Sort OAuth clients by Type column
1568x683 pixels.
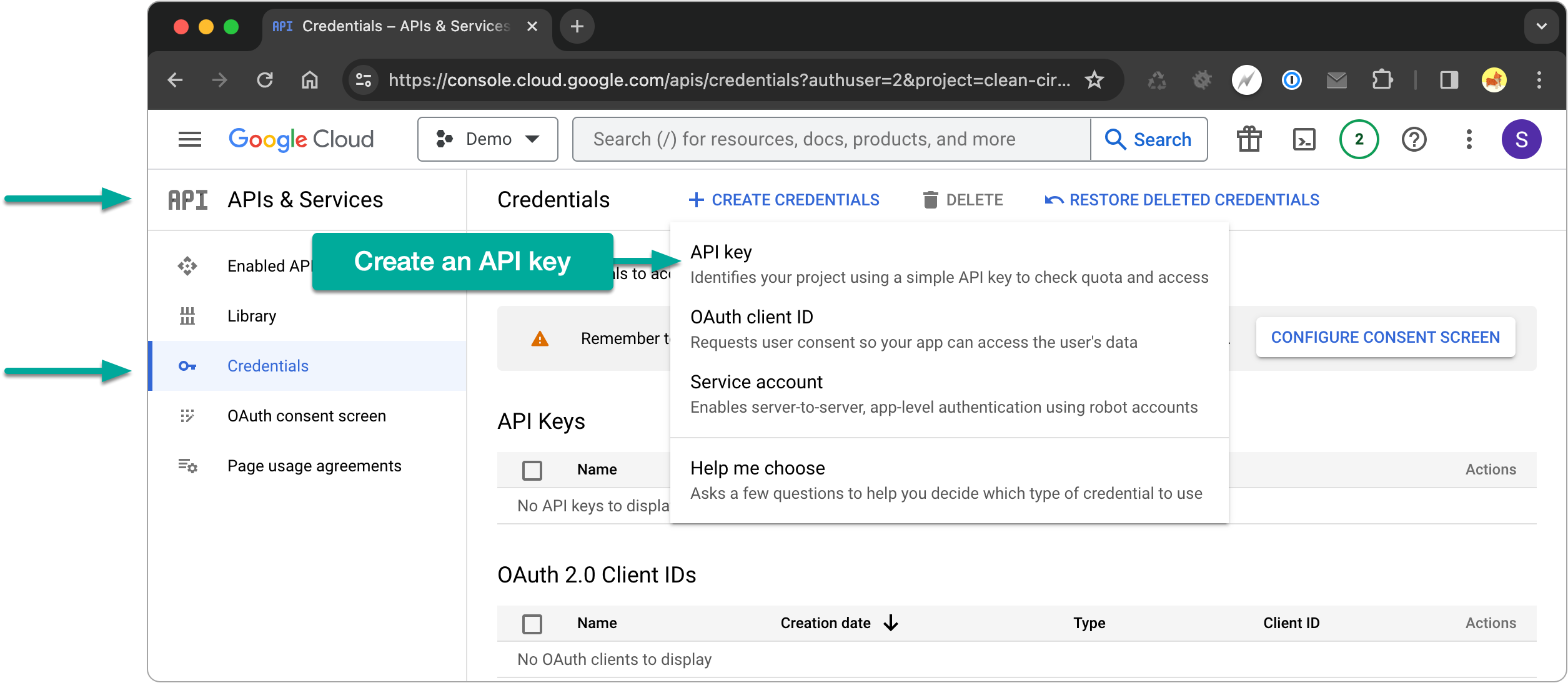pyautogui.click(x=1089, y=623)
